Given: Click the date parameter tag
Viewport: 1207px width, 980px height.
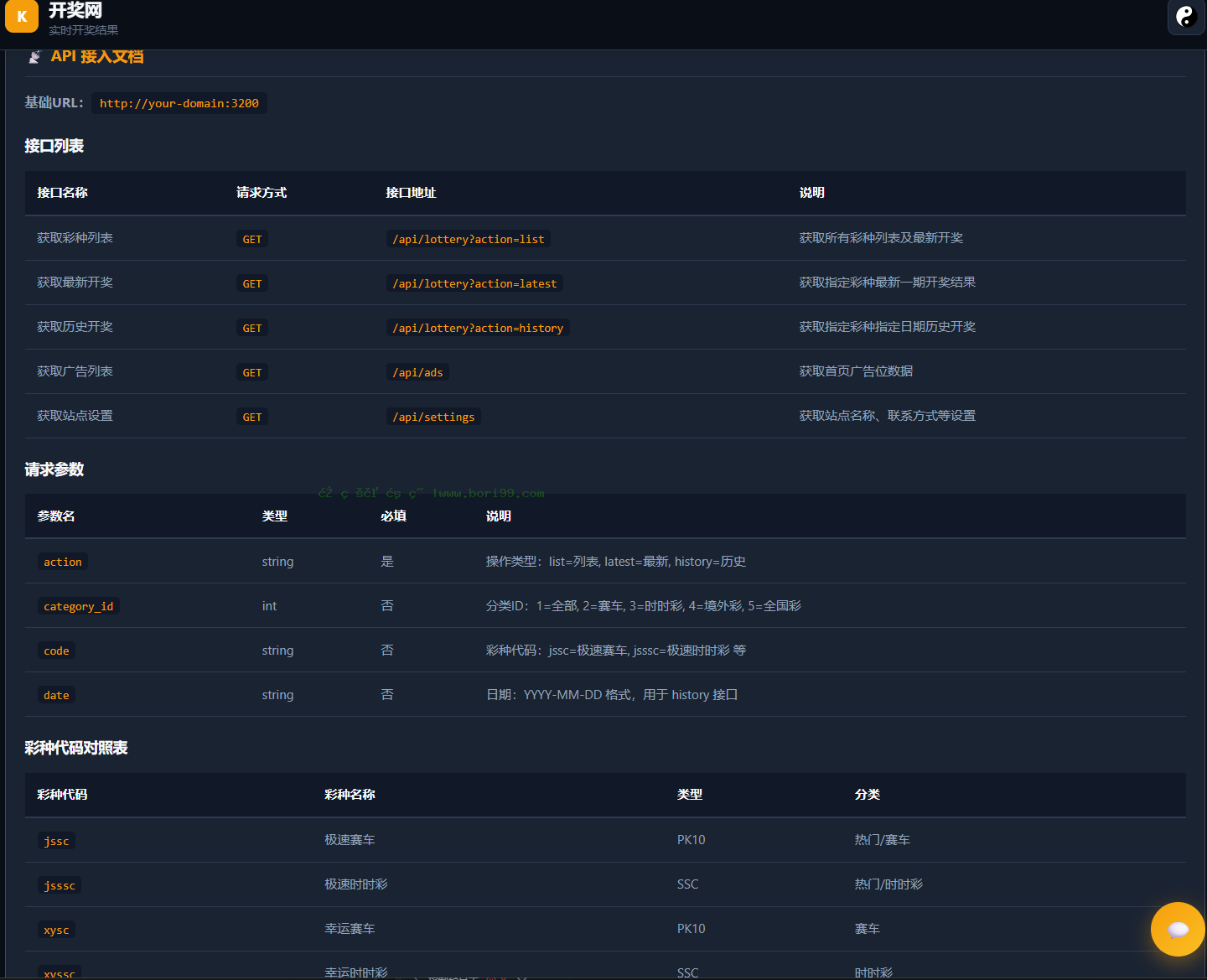Looking at the screenshot, I should [56, 695].
